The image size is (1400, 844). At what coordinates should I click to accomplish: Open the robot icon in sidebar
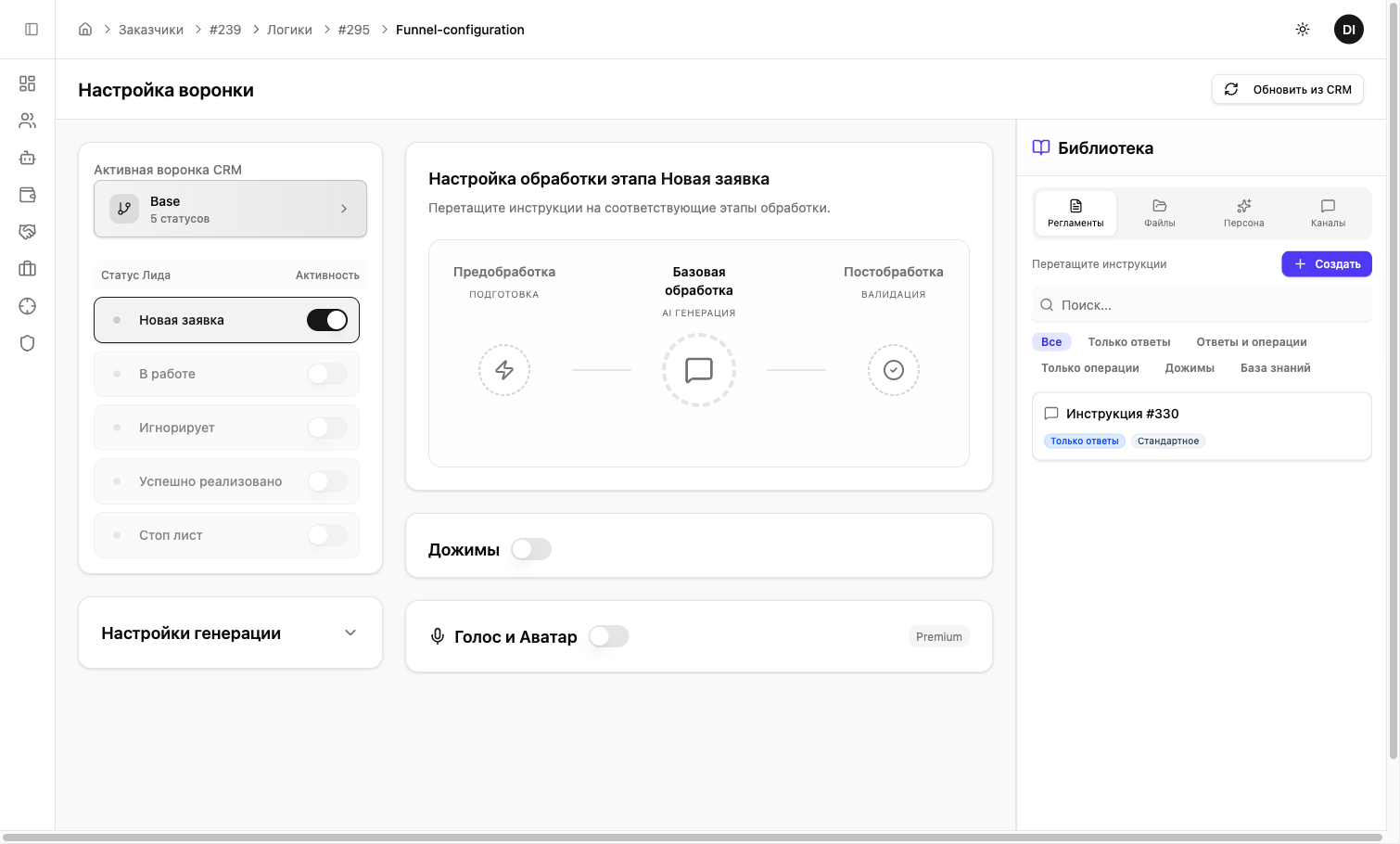pos(28,158)
